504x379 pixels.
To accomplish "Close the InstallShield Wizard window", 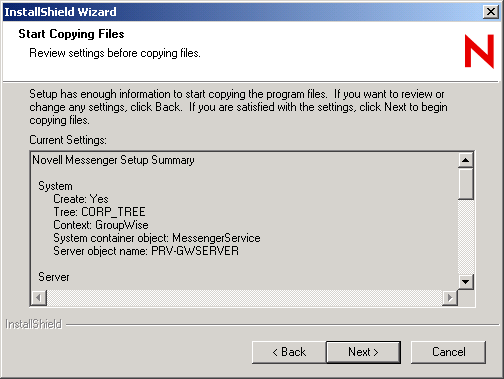I will click(491, 12).
